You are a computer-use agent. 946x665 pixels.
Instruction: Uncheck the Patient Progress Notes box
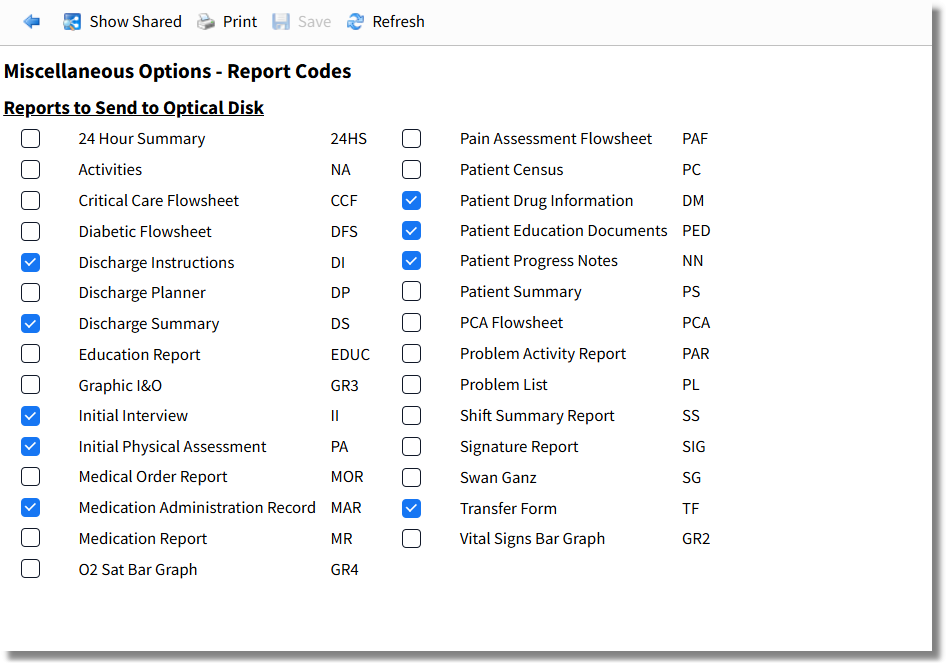(x=411, y=261)
